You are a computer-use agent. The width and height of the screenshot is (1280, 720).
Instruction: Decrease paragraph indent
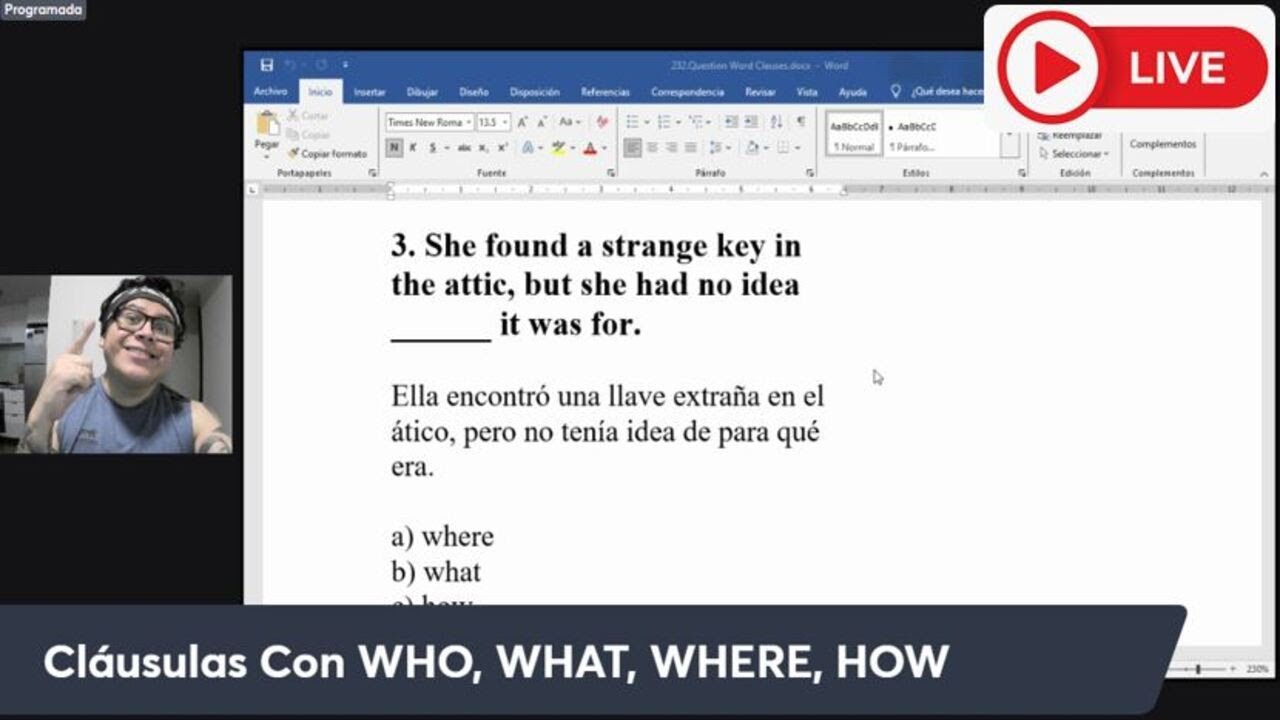pyautogui.click(x=731, y=122)
